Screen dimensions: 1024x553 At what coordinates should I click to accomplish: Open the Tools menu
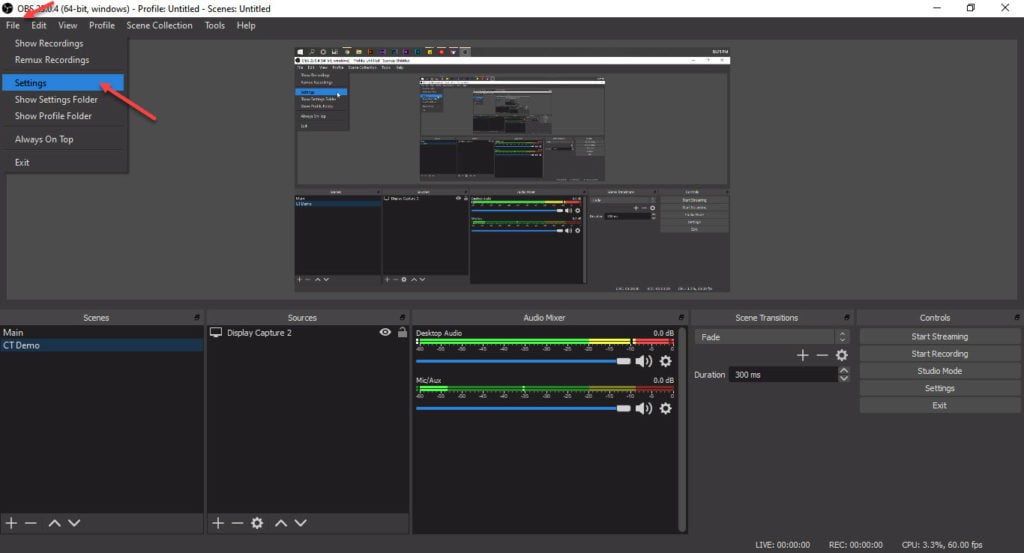pos(214,25)
